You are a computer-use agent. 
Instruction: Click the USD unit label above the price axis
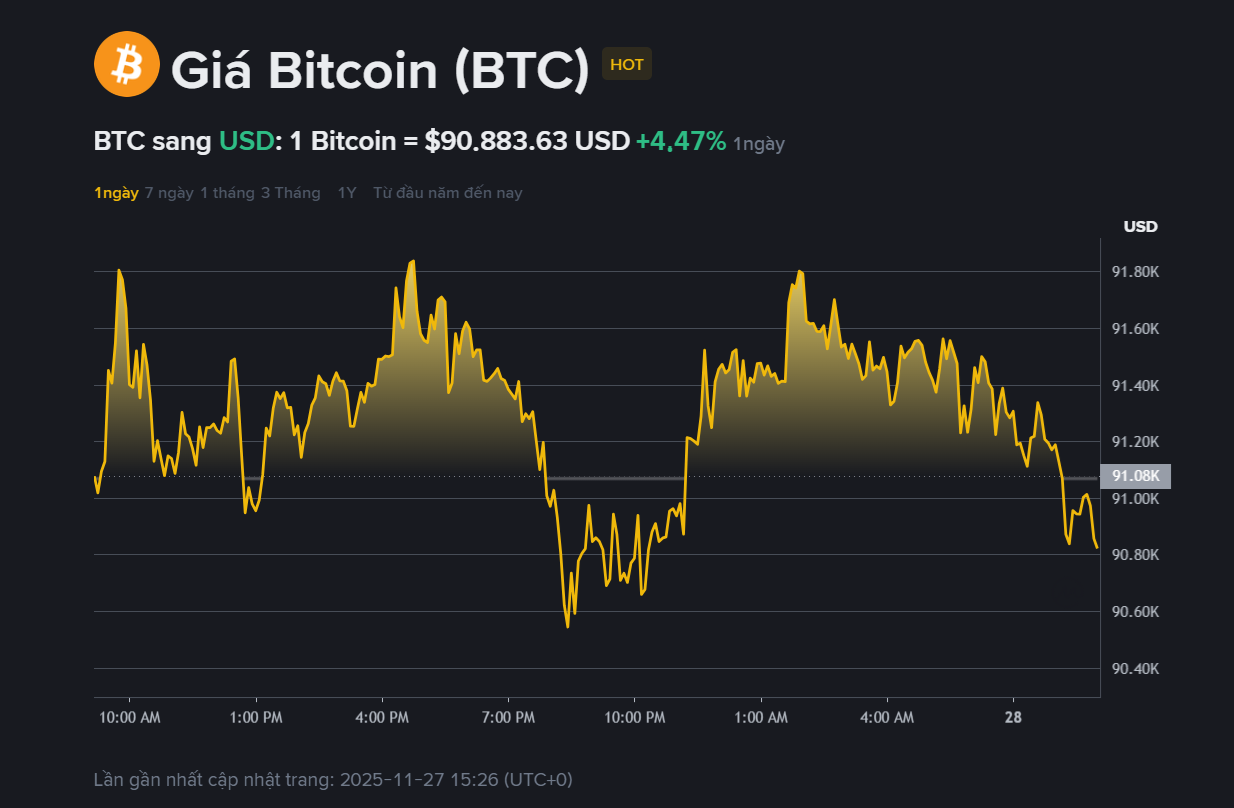(1140, 227)
